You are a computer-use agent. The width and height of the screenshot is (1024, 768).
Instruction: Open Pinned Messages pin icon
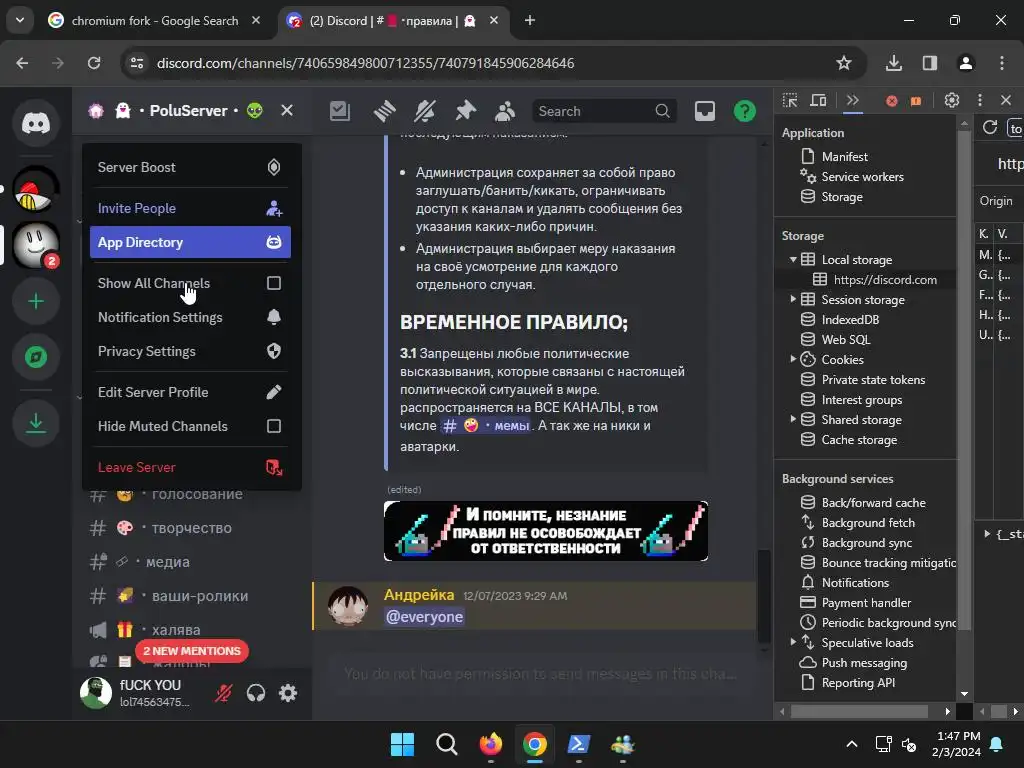point(465,111)
